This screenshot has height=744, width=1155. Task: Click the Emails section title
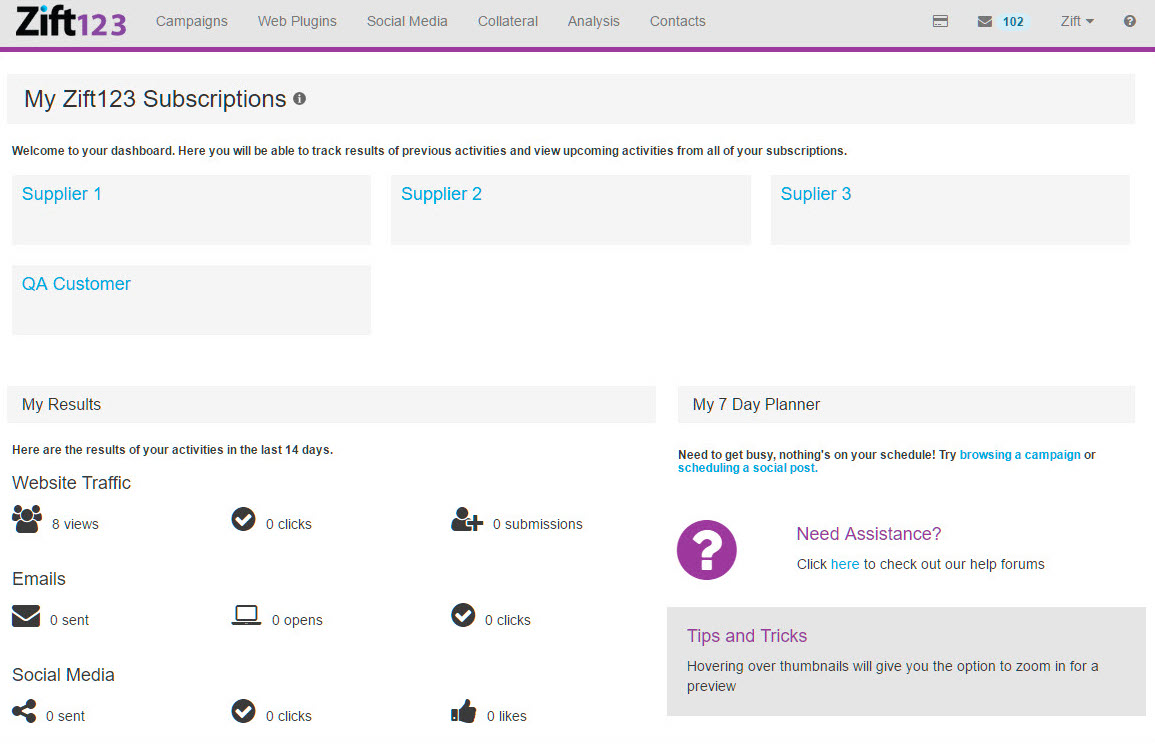click(39, 579)
